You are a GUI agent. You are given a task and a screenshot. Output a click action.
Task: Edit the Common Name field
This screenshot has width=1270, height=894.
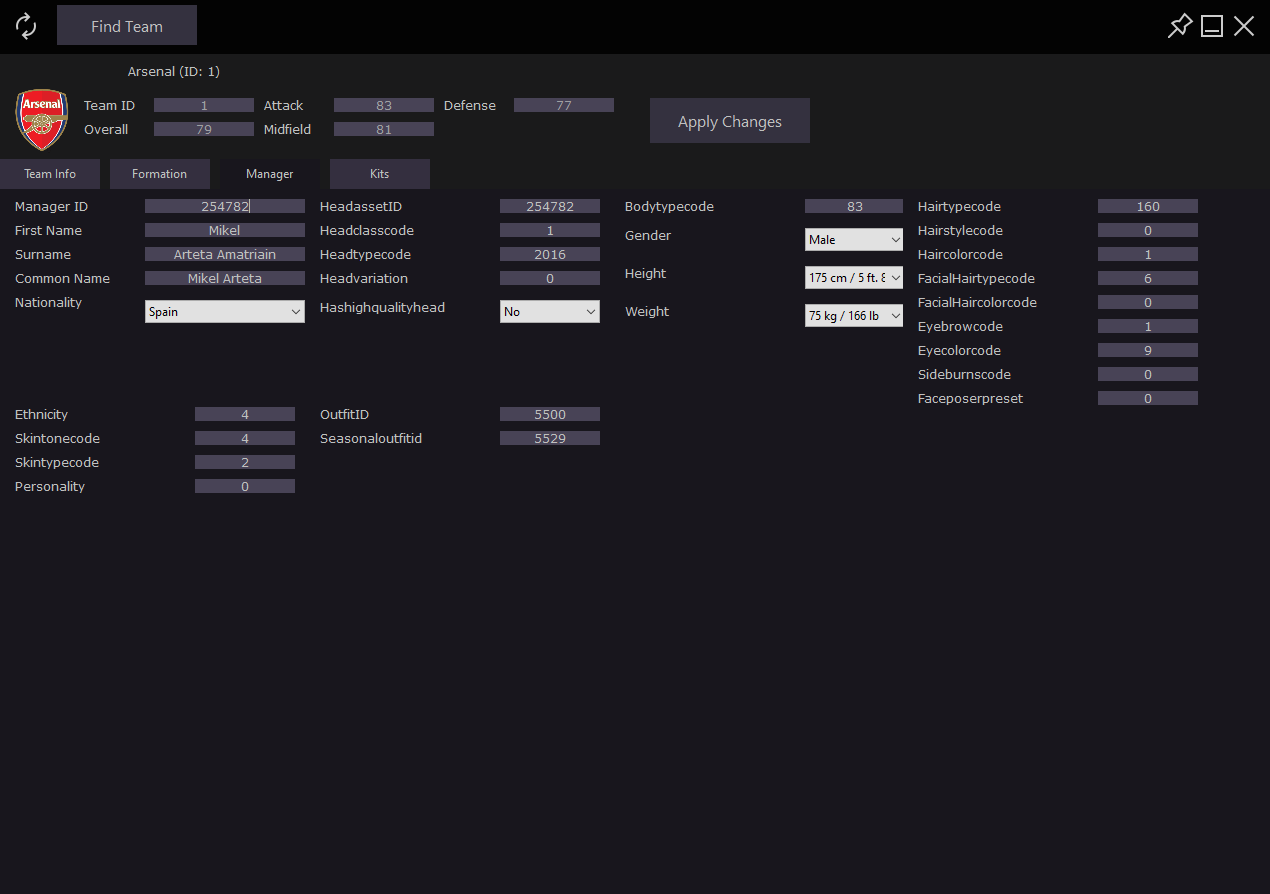tap(225, 278)
